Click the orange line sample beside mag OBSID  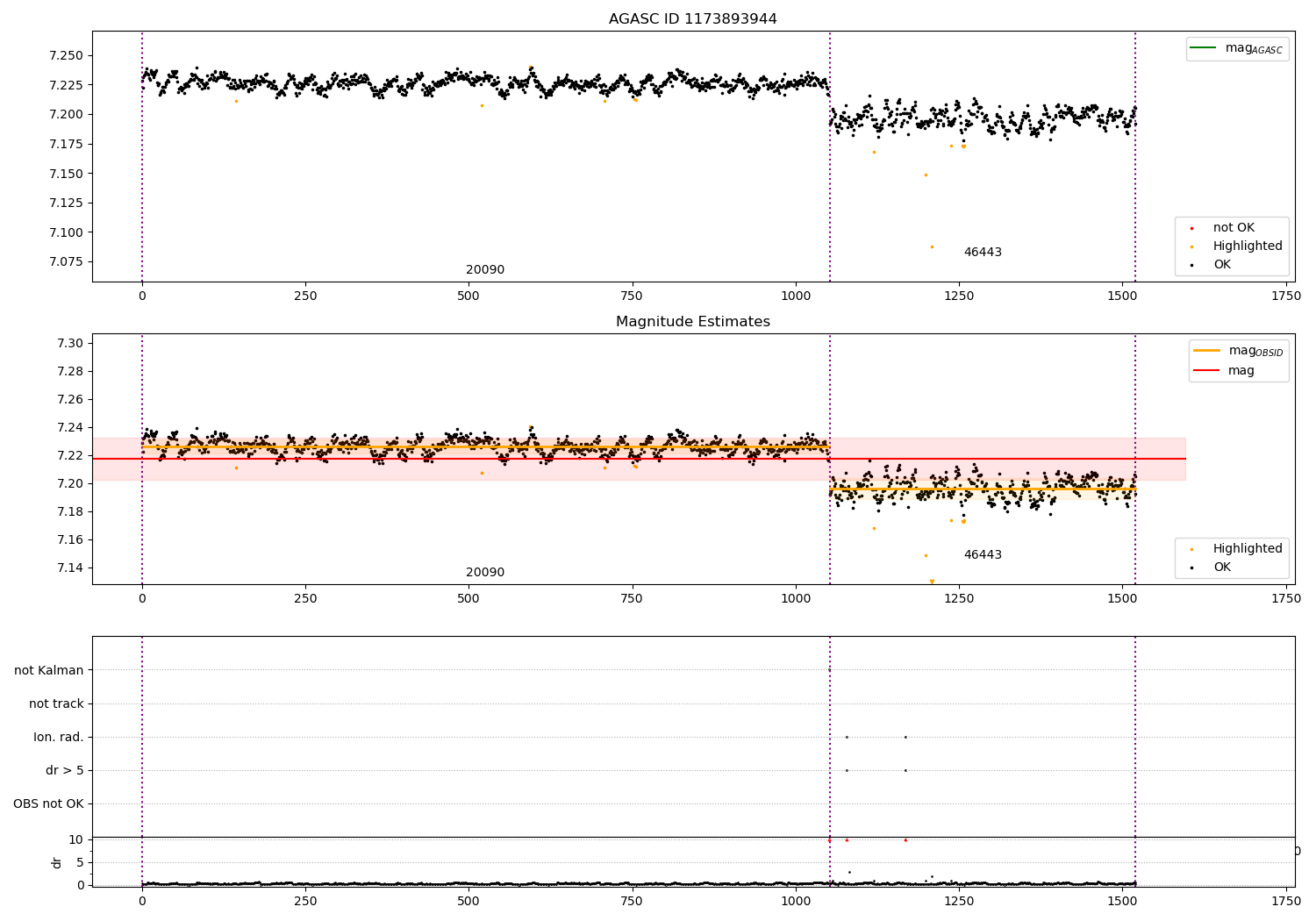1206,351
